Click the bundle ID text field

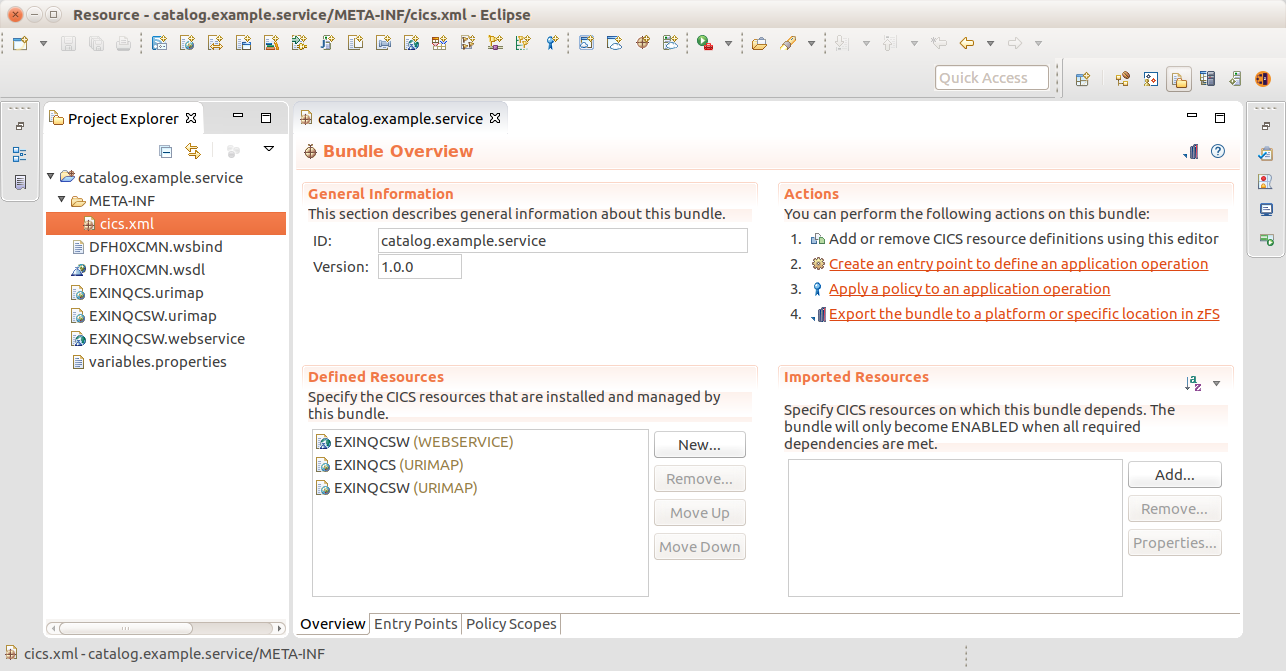coord(563,240)
